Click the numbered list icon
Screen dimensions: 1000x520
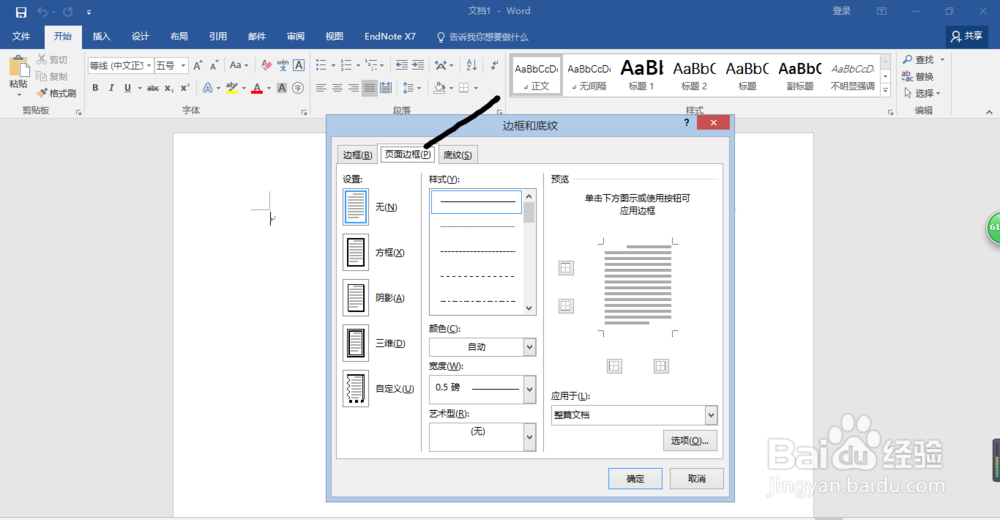346,65
